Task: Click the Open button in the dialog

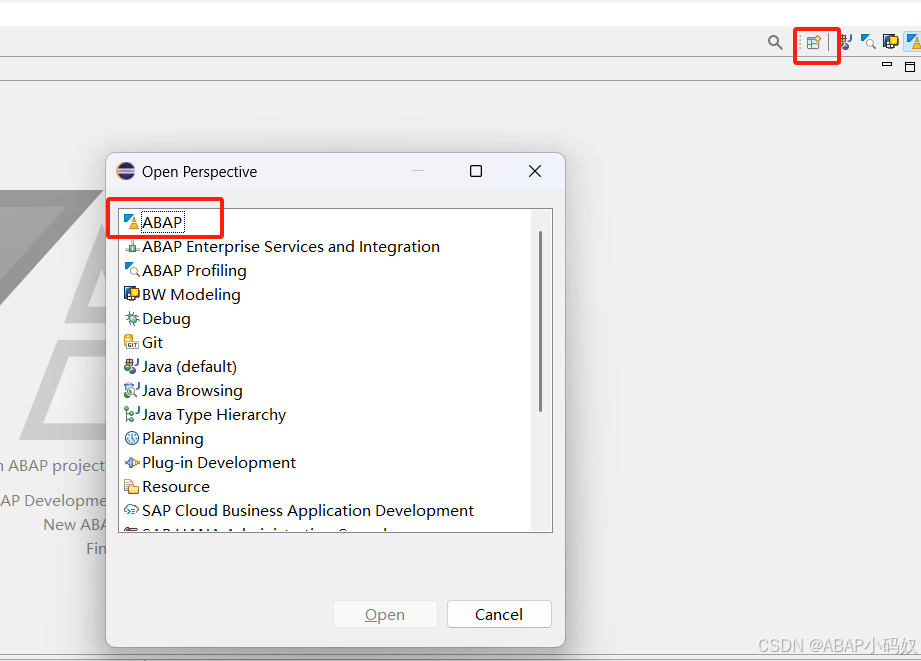Action: [385, 614]
